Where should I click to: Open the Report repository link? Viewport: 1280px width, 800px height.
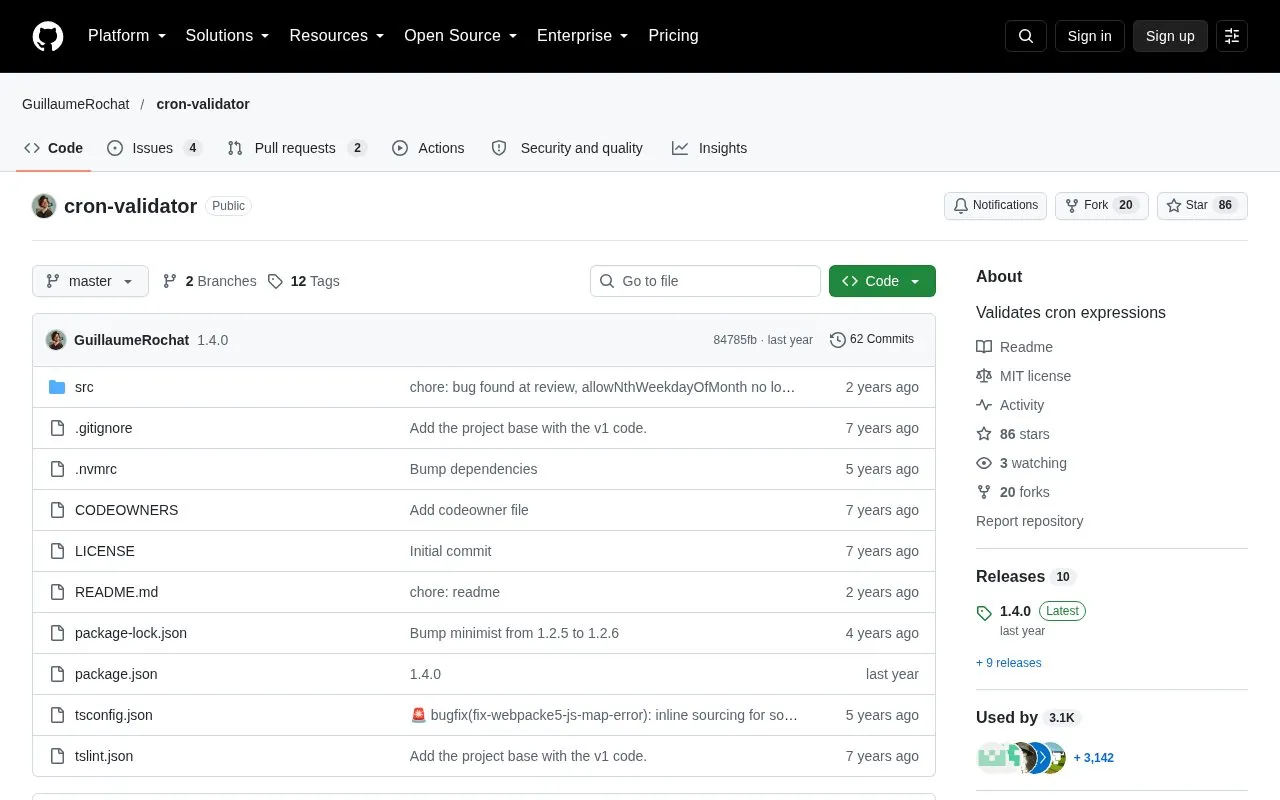pos(1029,521)
